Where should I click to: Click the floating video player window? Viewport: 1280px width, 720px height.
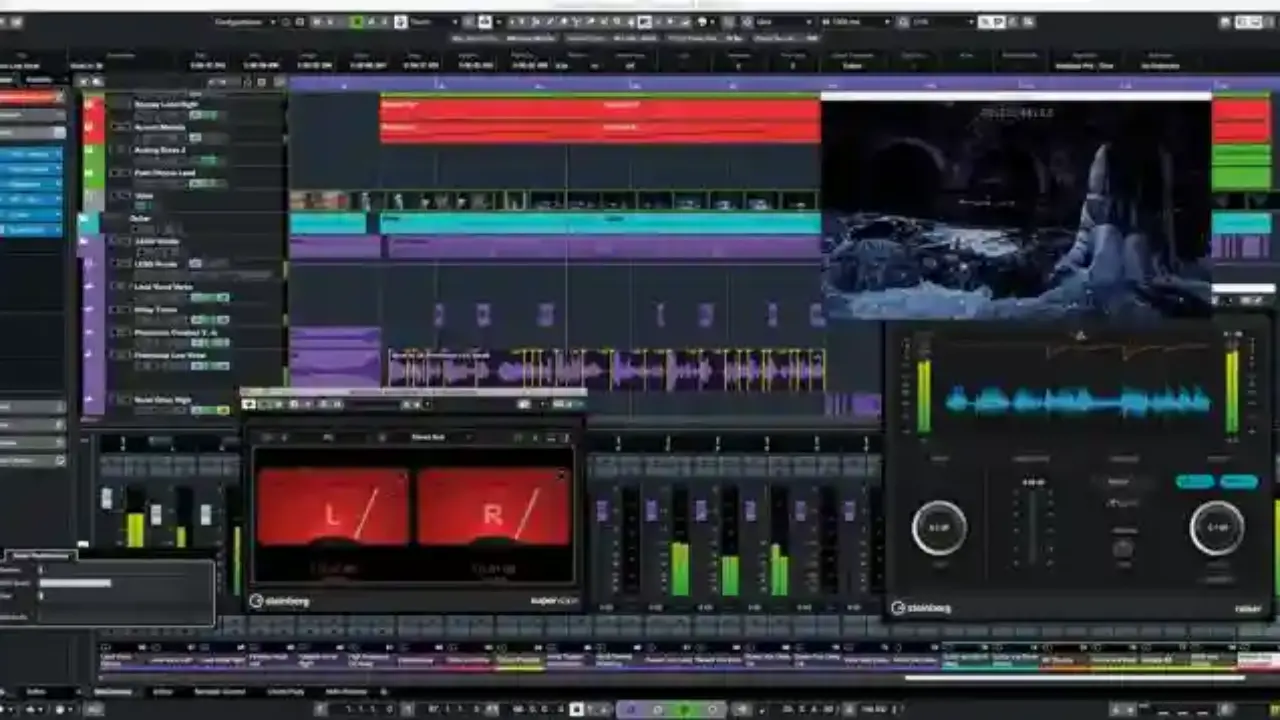pos(1015,207)
